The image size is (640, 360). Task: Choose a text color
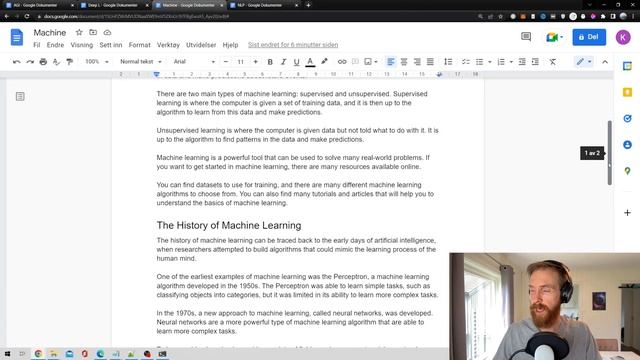tap(310, 62)
